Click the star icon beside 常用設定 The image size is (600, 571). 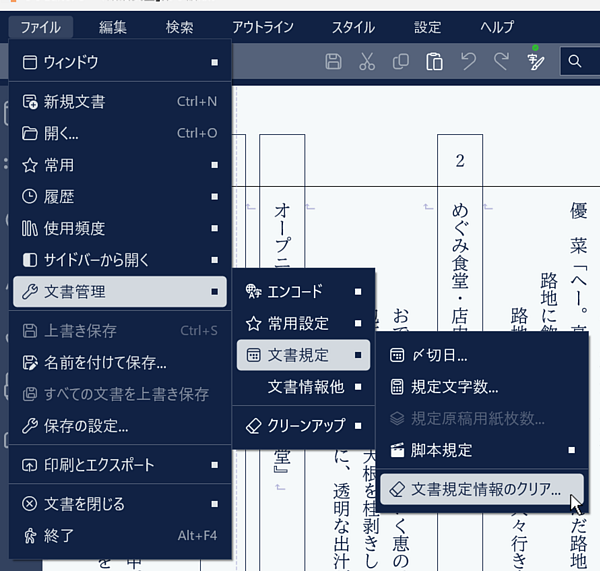tap(253, 324)
